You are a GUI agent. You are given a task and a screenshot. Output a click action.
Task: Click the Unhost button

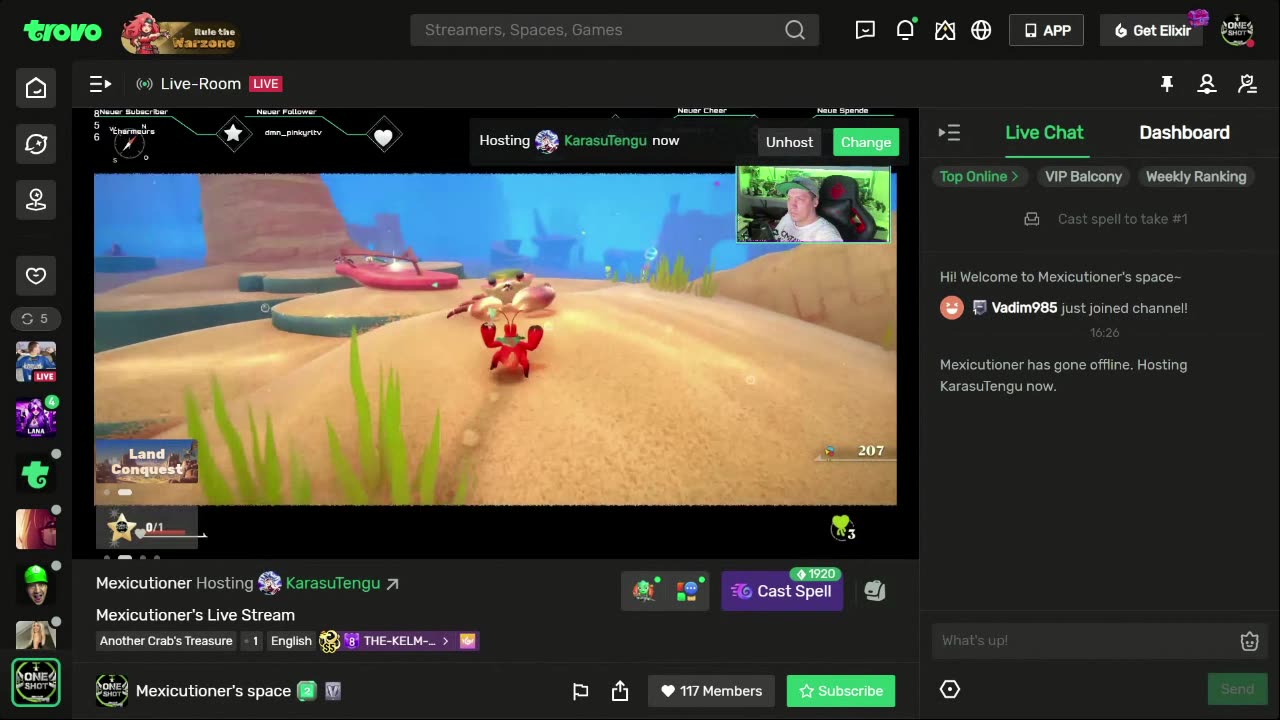[x=789, y=142]
